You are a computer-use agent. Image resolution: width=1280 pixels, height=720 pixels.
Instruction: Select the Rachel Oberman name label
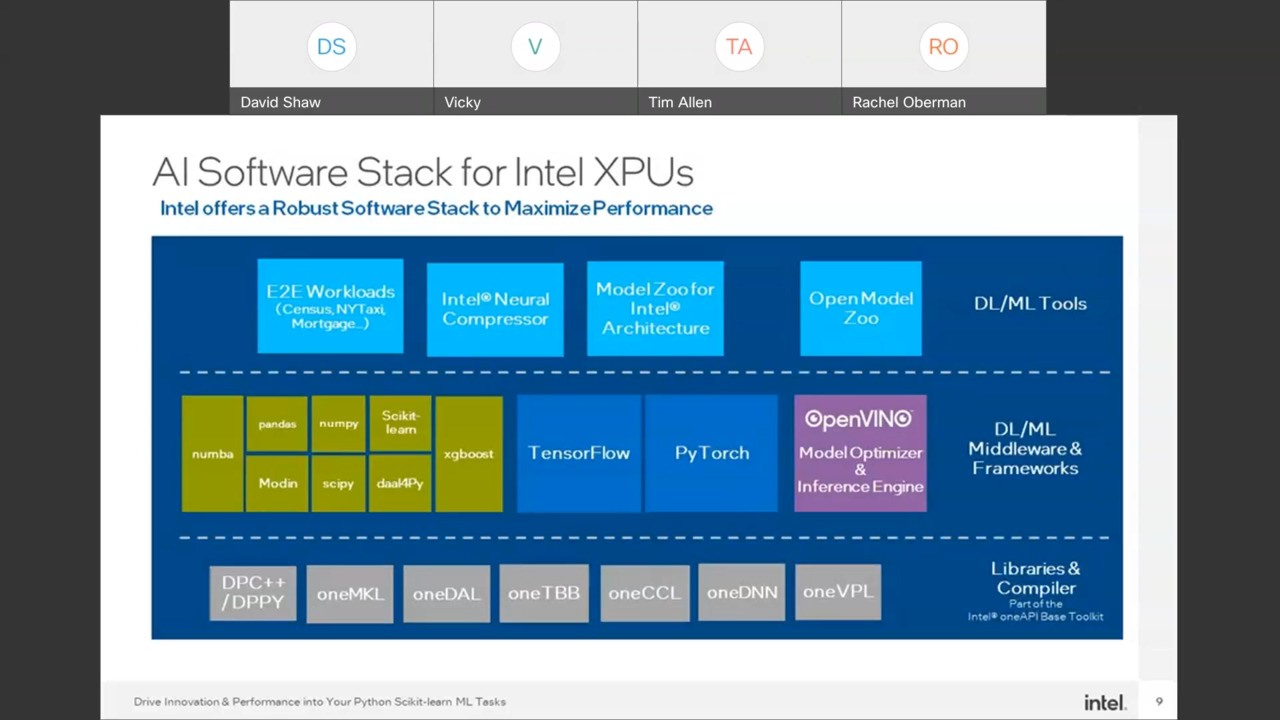(x=909, y=102)
